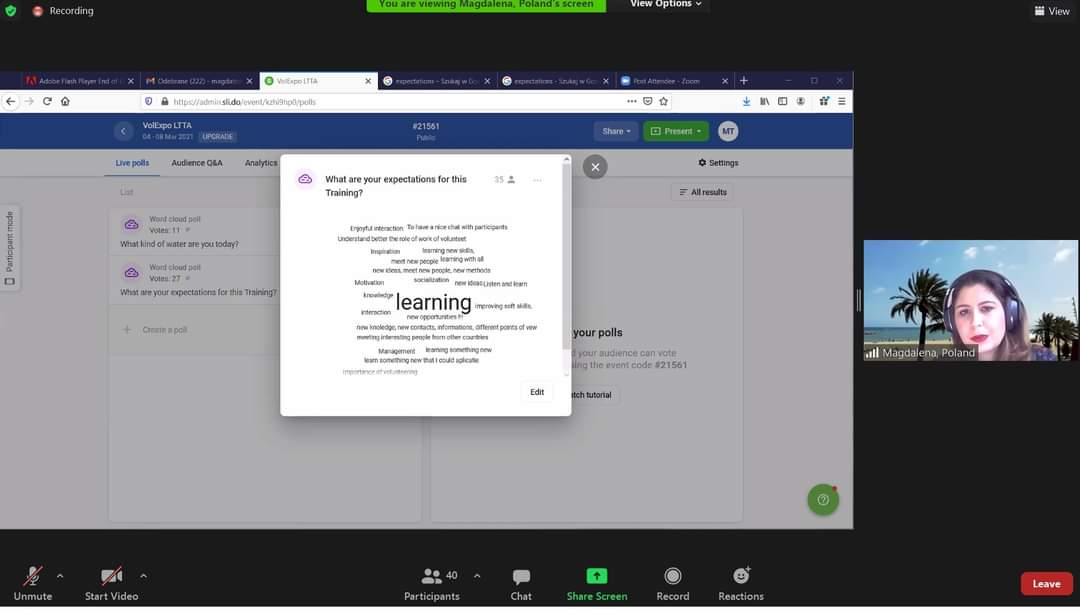Go back using Slido back chevron
The width and height of the screenshot is (1080, 610).
[x=123, y=131]
